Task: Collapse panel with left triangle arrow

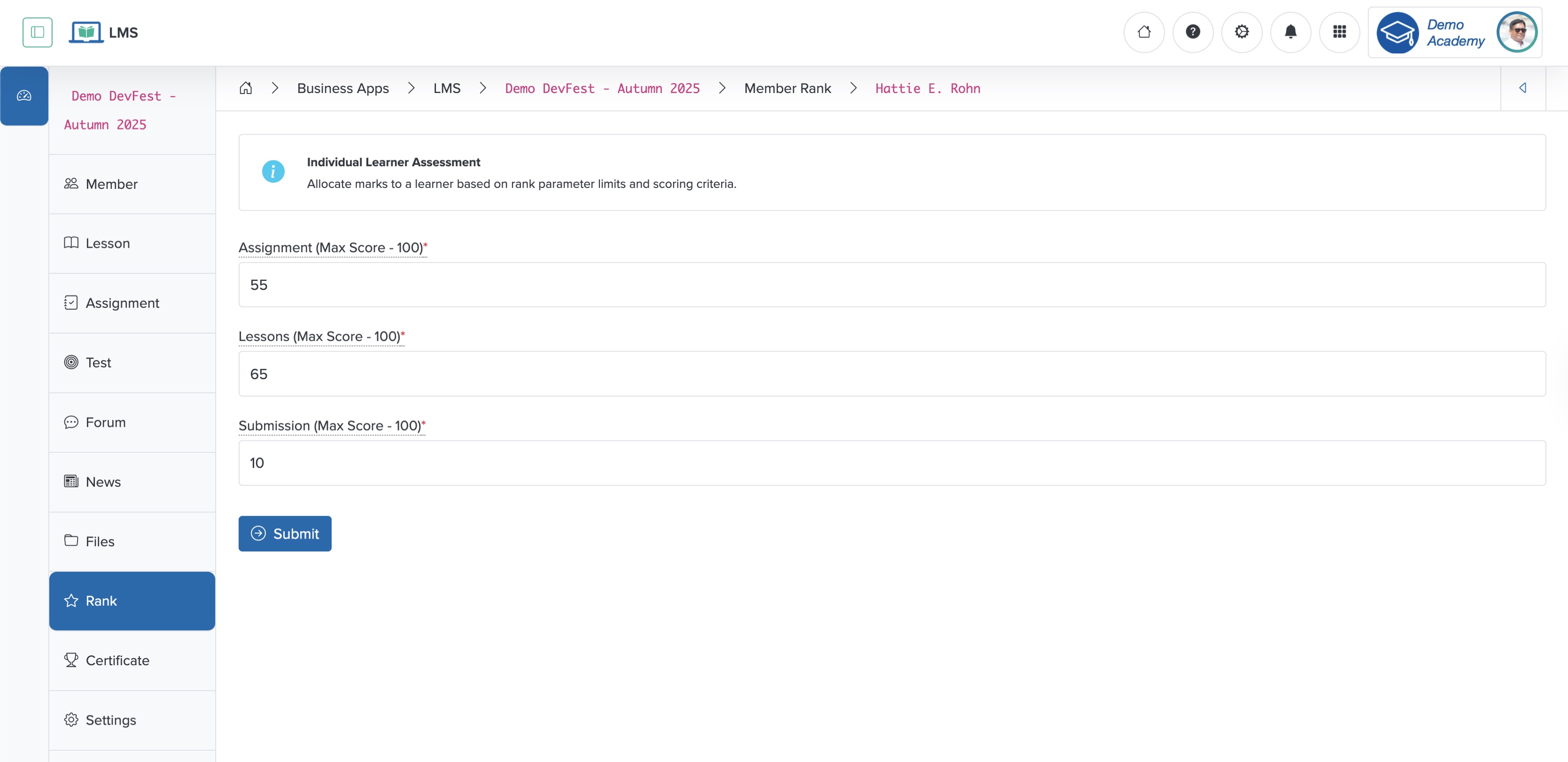Action: point(1522,89)
